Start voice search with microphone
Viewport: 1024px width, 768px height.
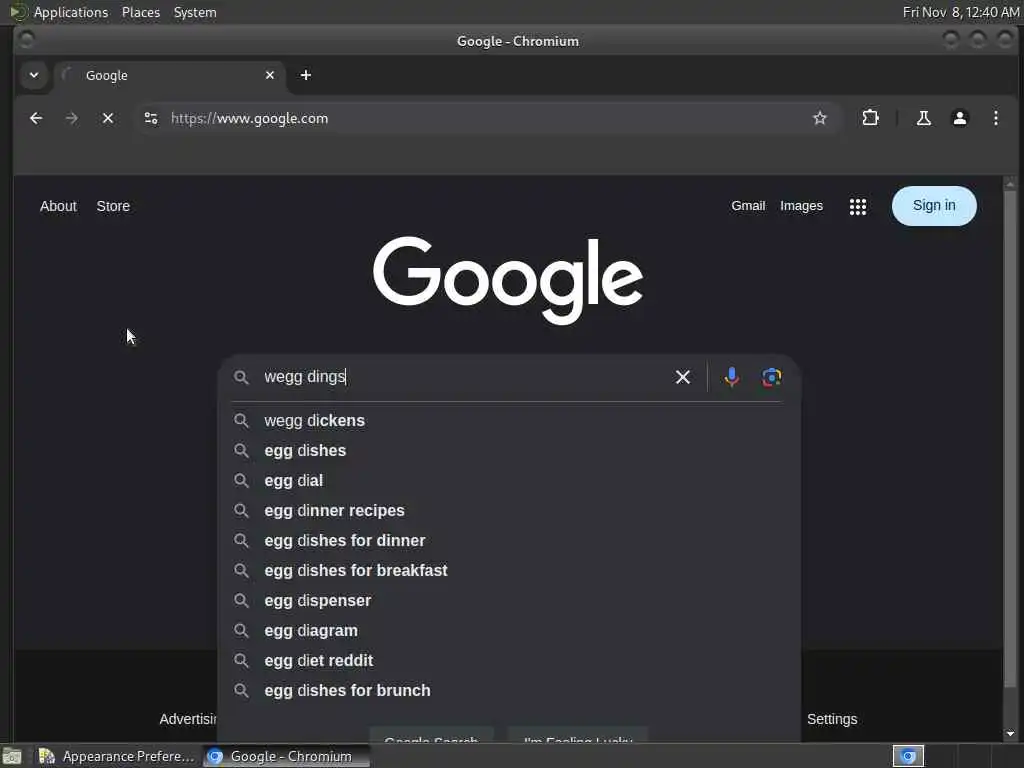coord(731,377)
